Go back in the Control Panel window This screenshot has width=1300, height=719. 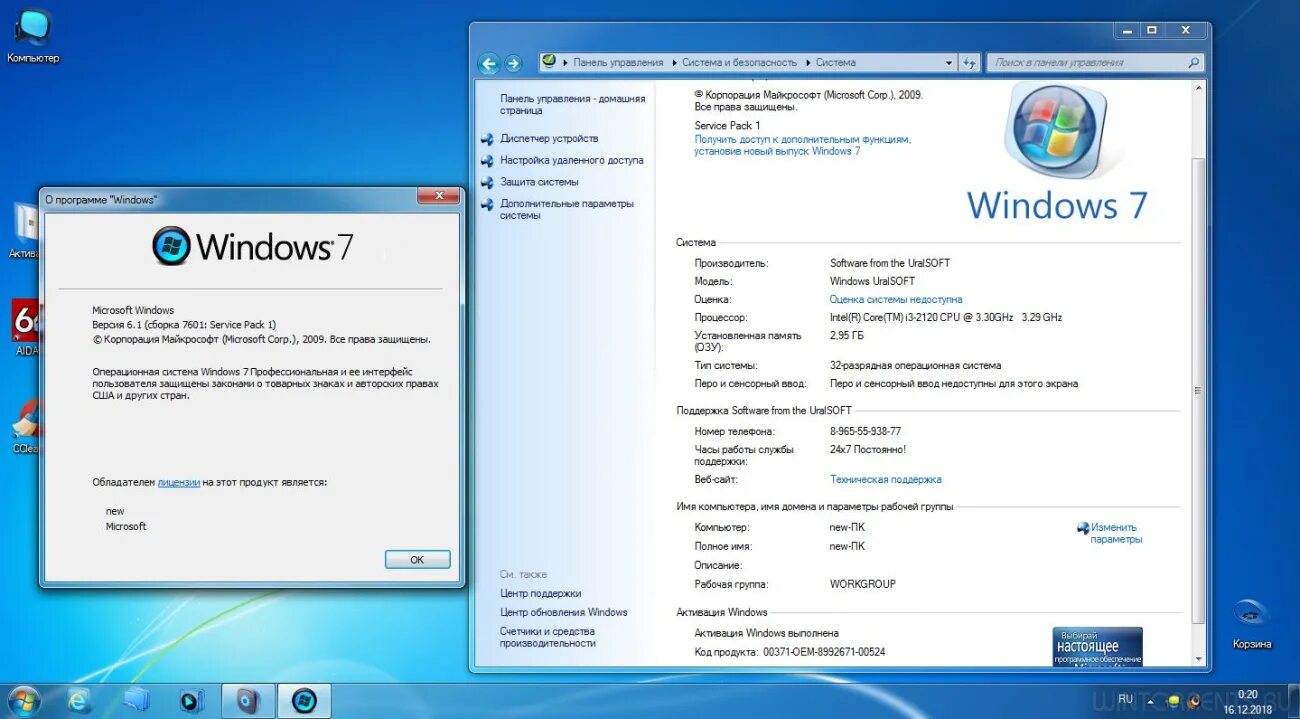489,63
